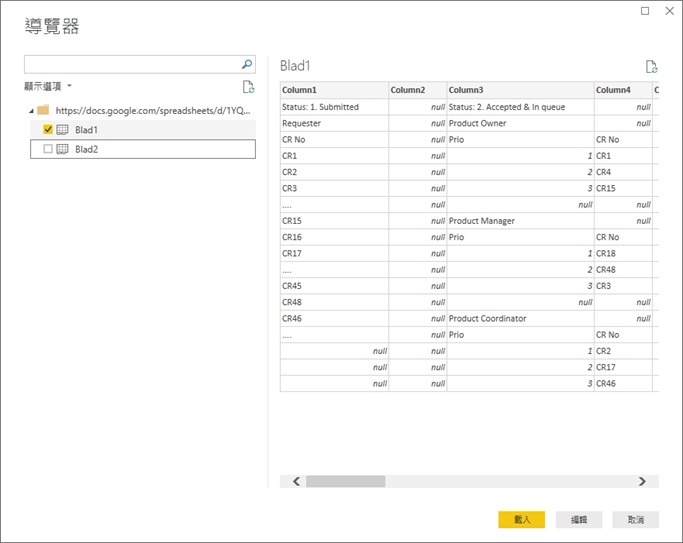Click the 編輯 (Edit) button
The image size is (683, 543).
(x=579, y=519)
